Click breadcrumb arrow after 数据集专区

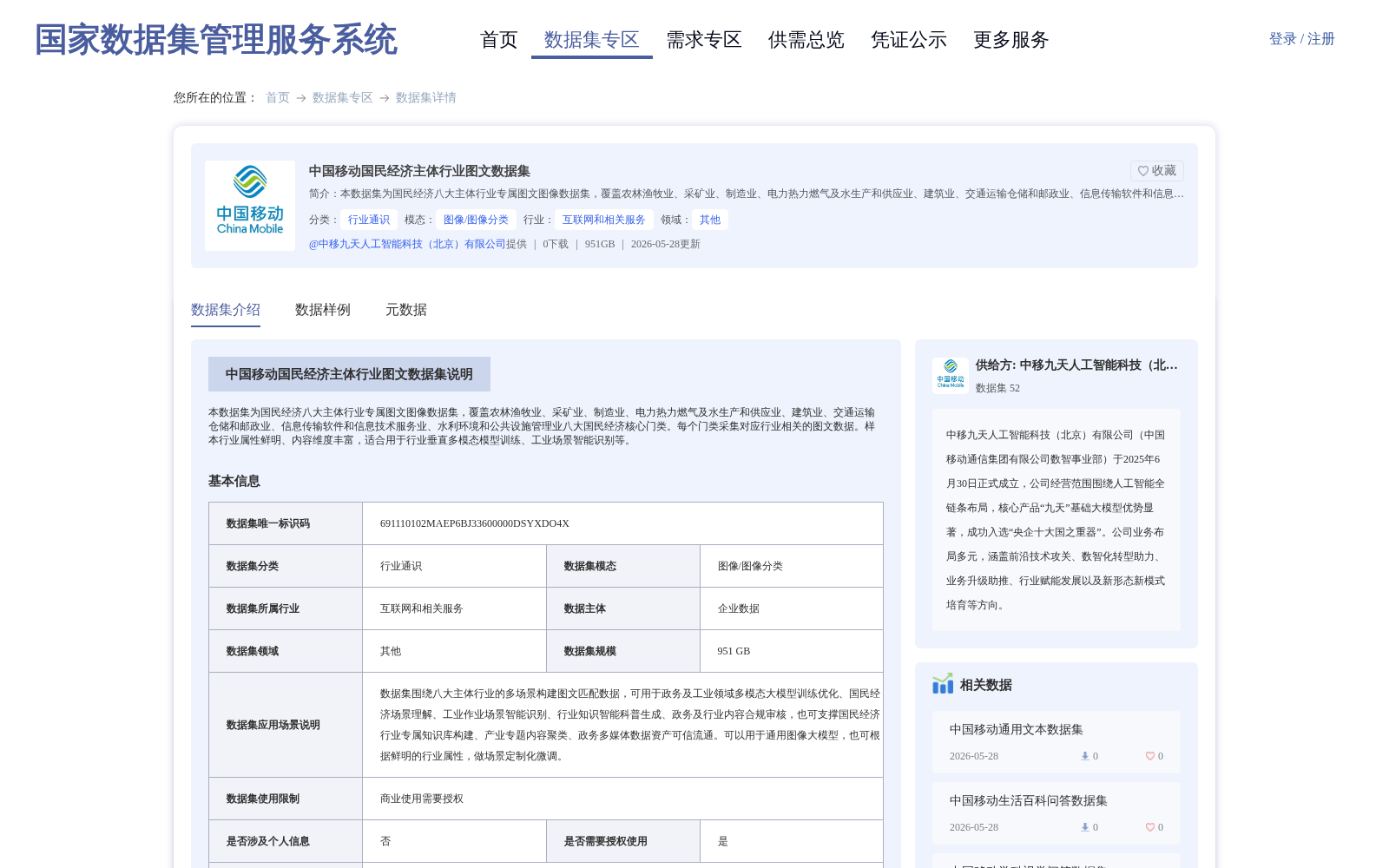tap(385, 98)
